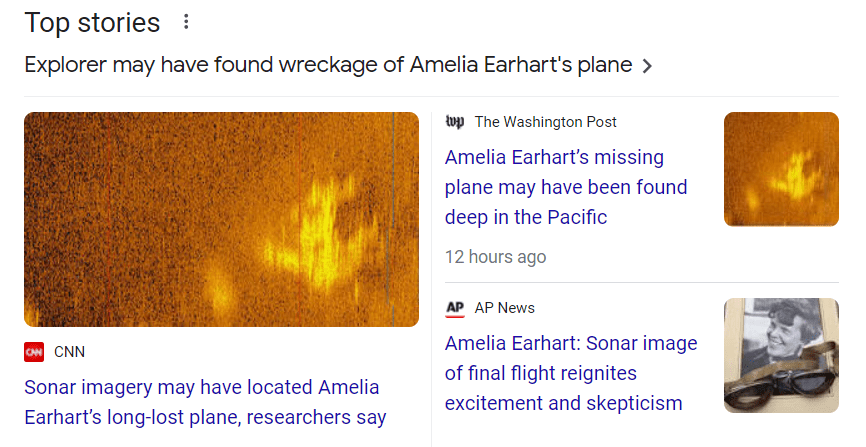
Task: Open the AP News Earhart photo thumbnail
Action: (x=781, y=355)
